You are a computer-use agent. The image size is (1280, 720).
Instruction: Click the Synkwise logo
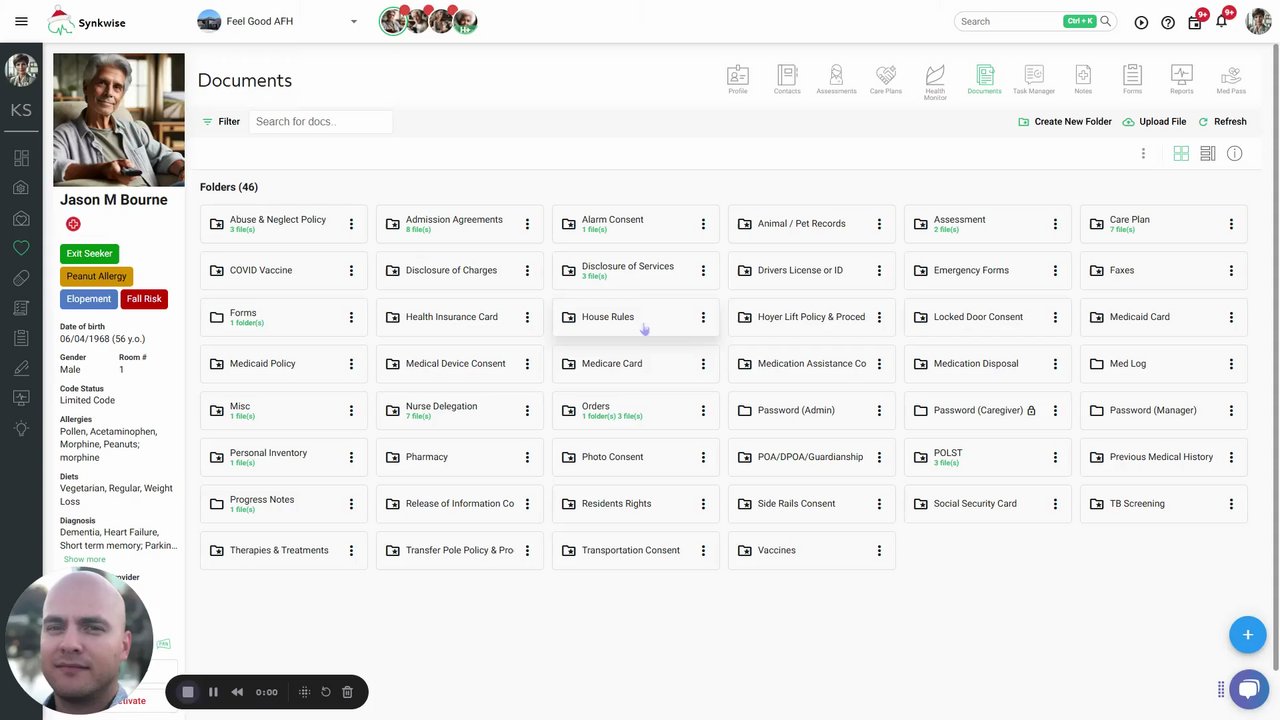[x=87, y=21]
